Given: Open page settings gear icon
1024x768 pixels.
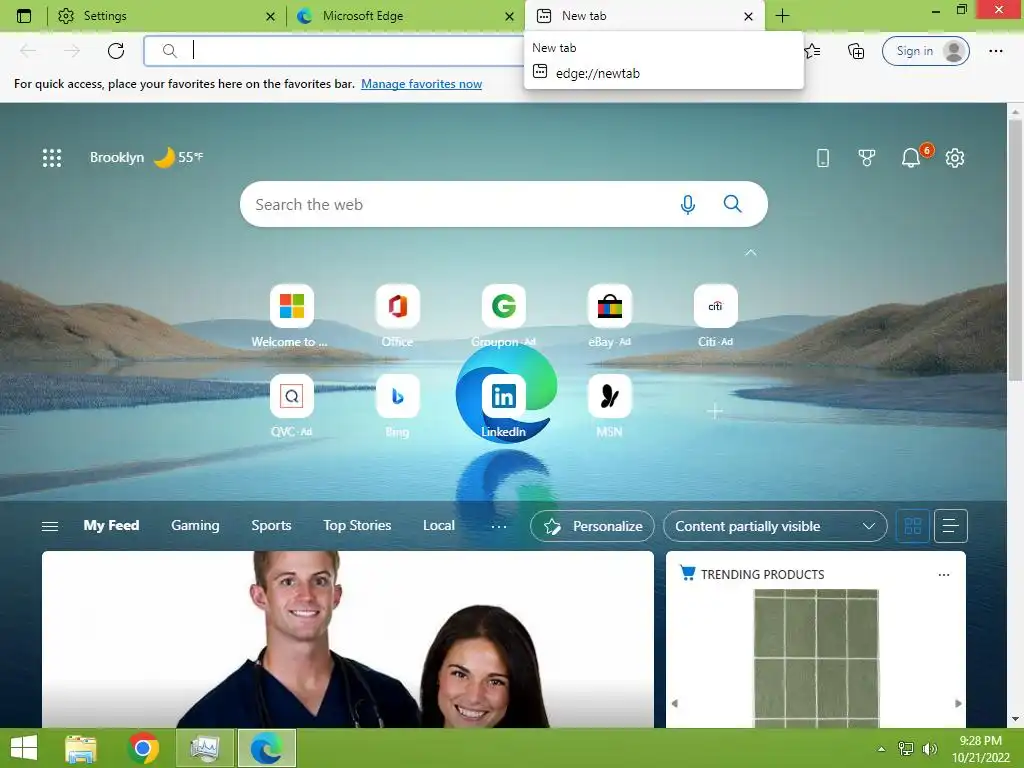Looking at the screenshot, I should pyautogui.click(x=955, y=157).
